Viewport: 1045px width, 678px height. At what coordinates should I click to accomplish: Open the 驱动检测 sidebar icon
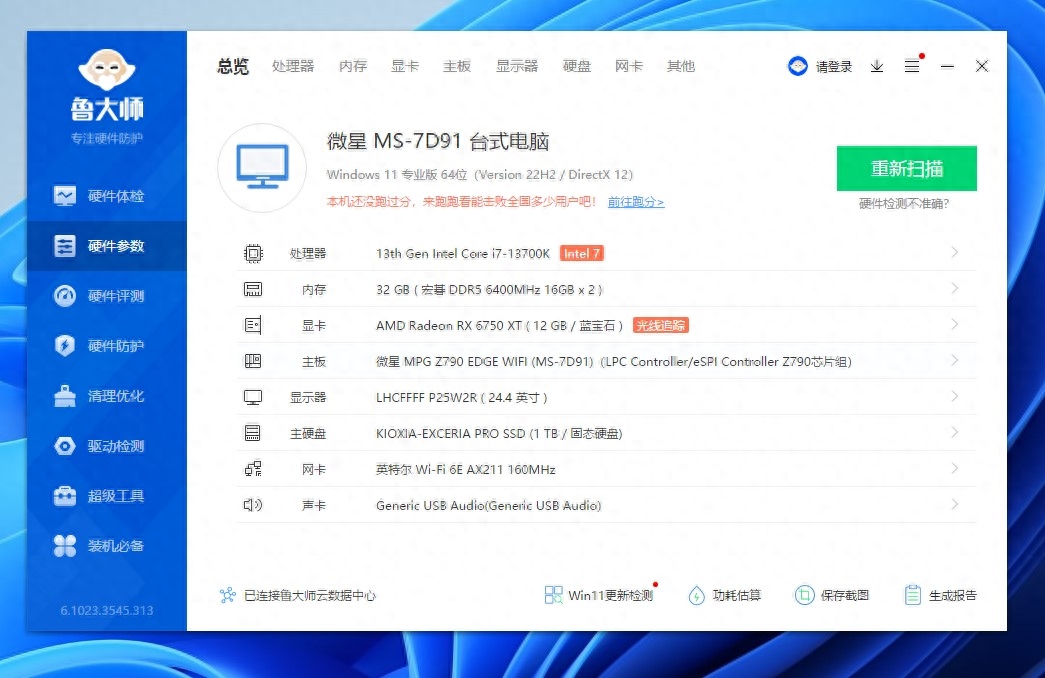point(65,446)
